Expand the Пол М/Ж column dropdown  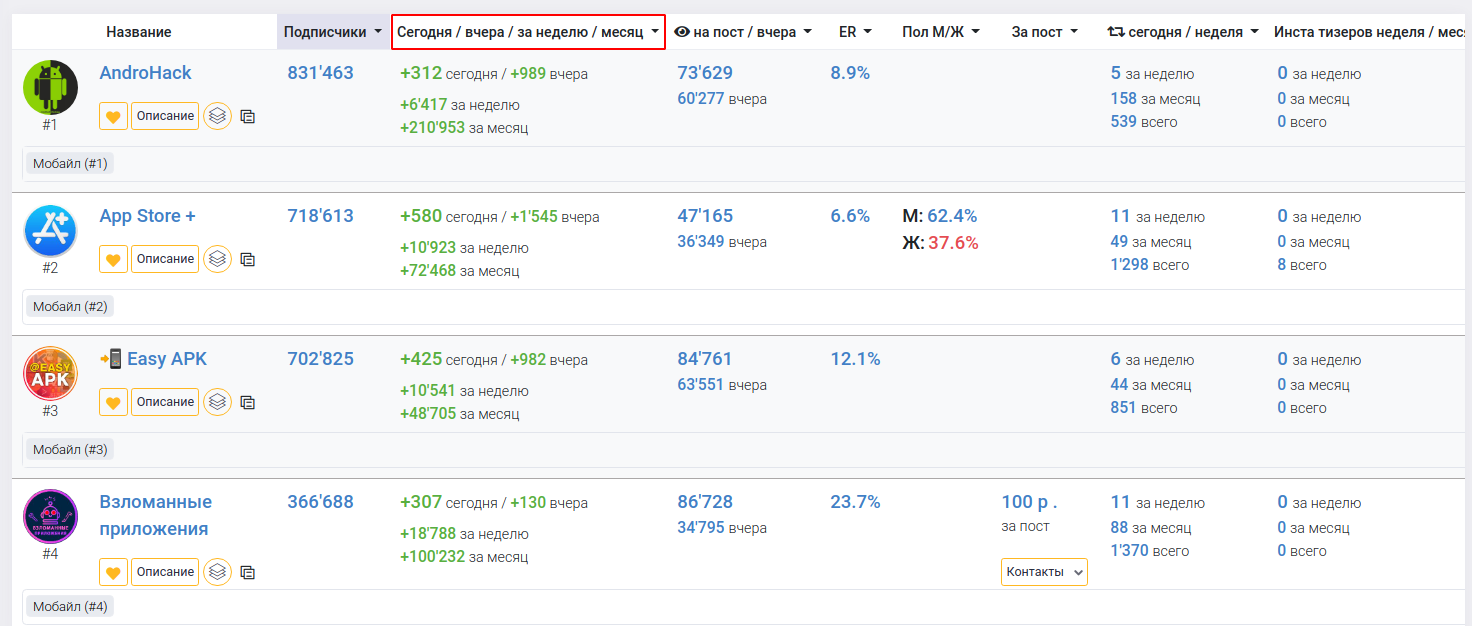tap(940, 32)
